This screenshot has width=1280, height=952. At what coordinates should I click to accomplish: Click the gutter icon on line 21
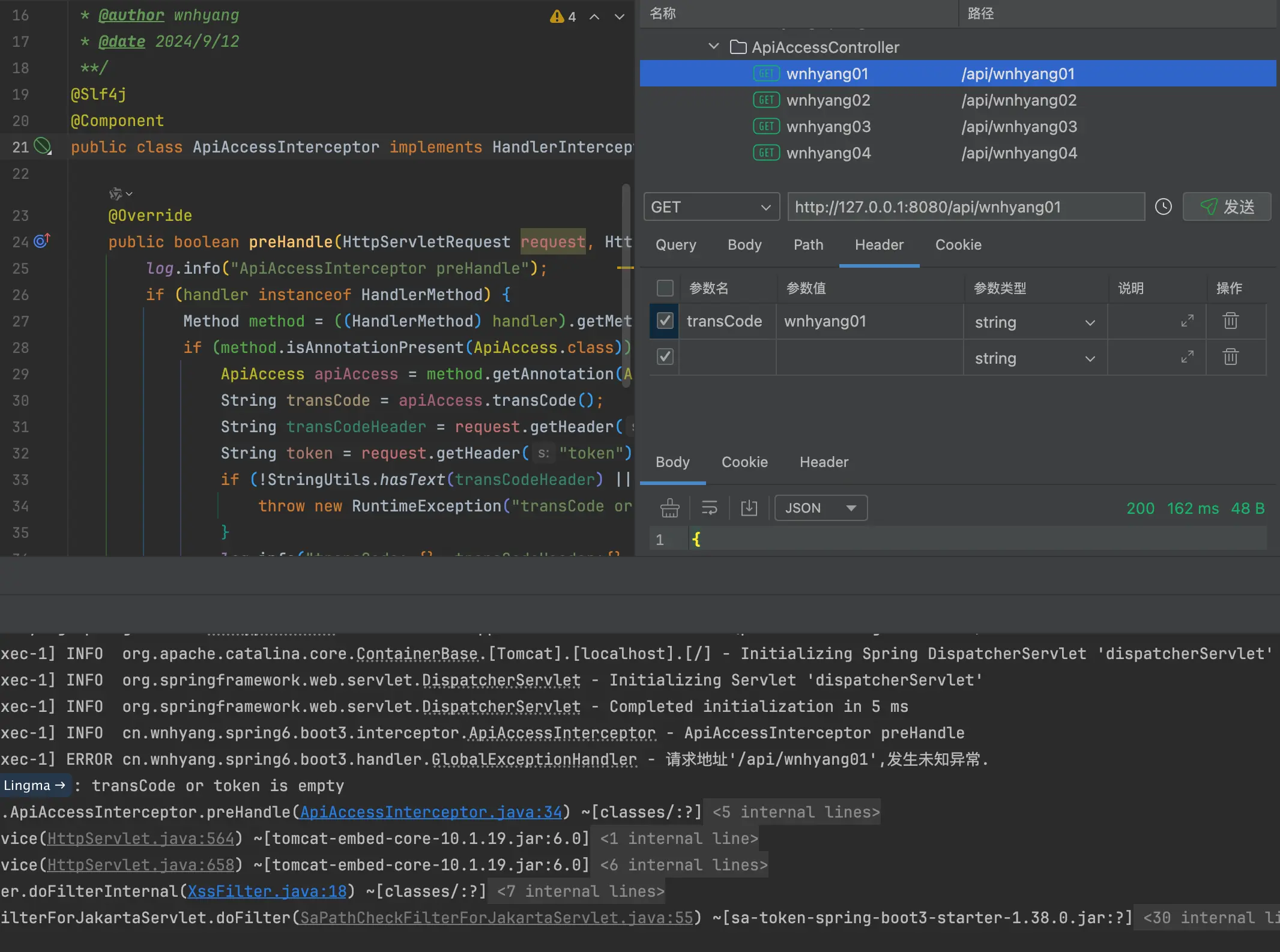click(x=42, y=146)
